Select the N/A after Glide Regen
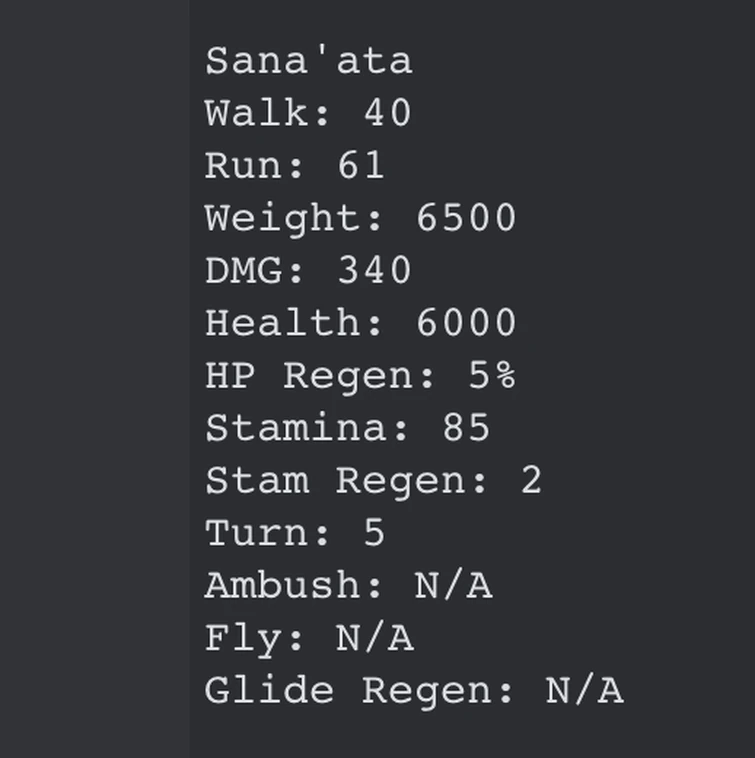755x758 pixels. 585,691
